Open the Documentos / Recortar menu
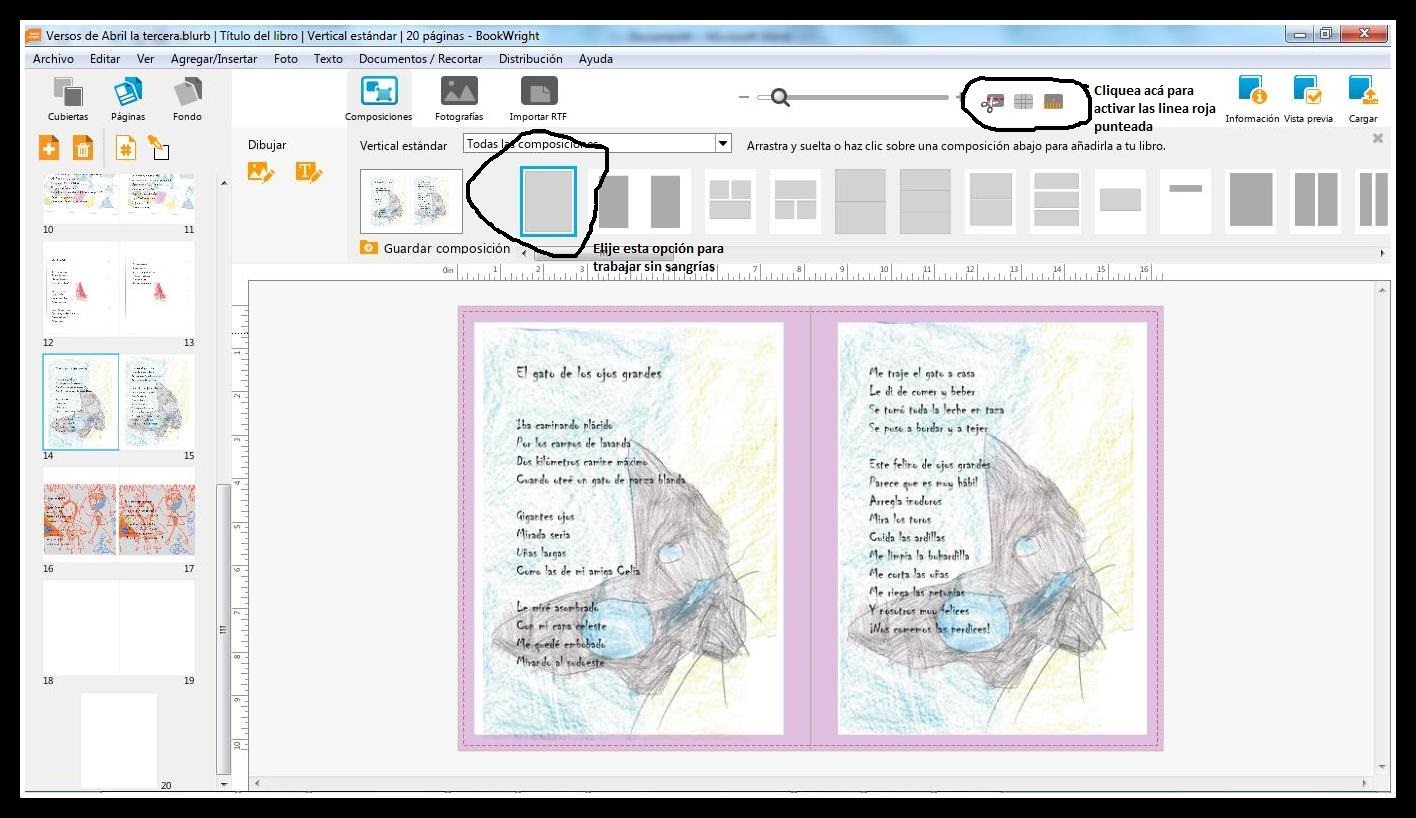1416x818 pixels. click(421, 59)
